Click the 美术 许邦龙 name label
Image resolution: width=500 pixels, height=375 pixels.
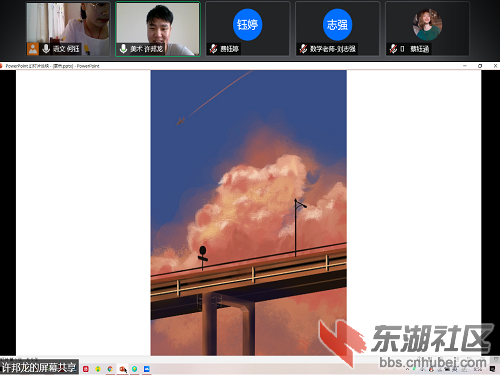(x=147, y=49)
